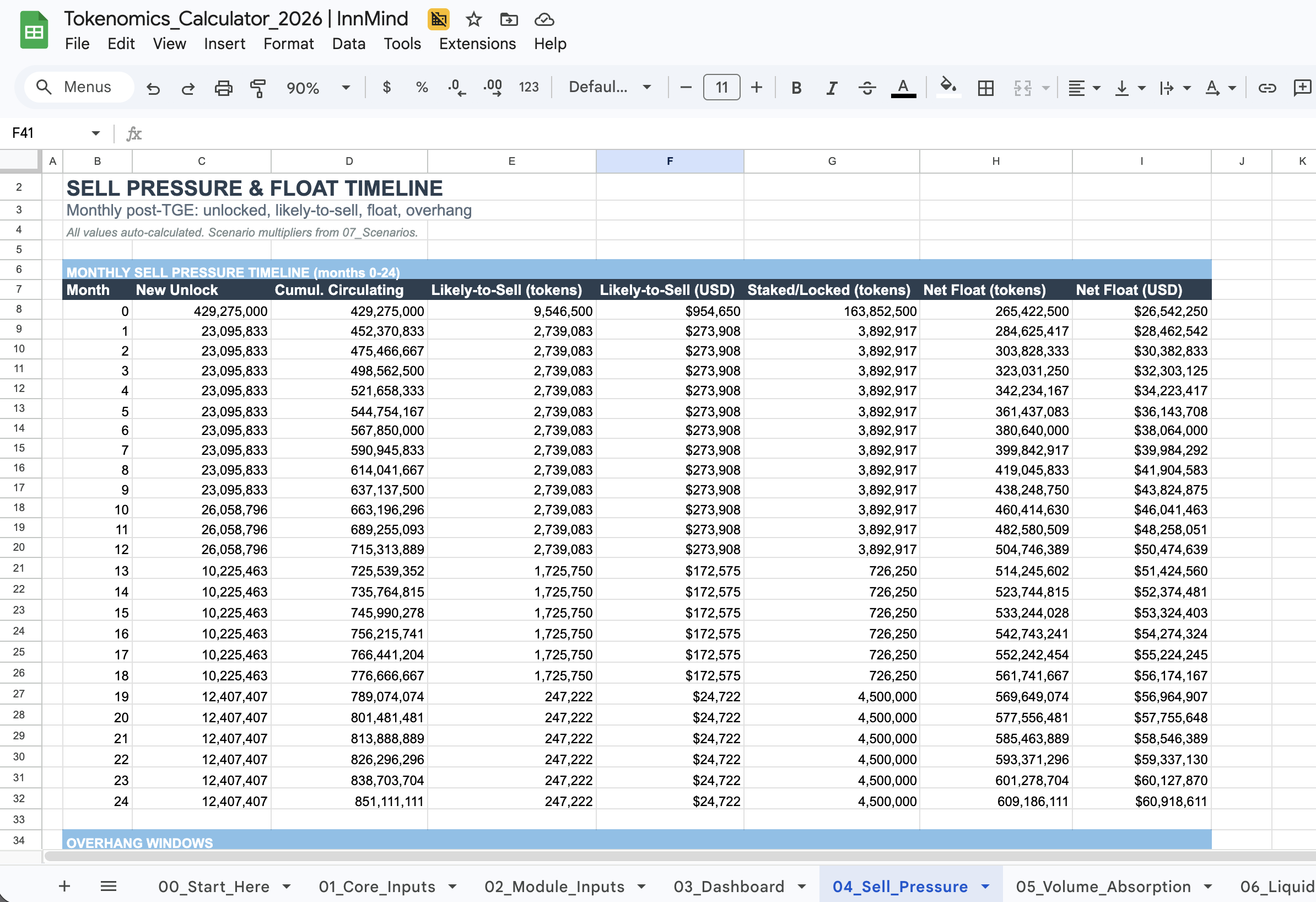Format selected cells as percent
1316x902 pixels.
point(421,87)
